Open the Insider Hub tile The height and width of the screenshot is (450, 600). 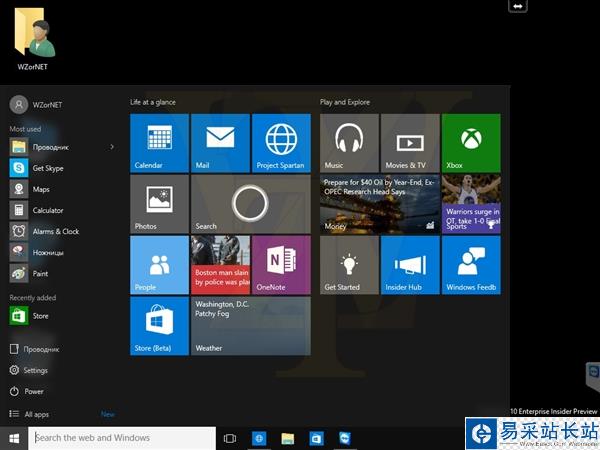[410, 265]
